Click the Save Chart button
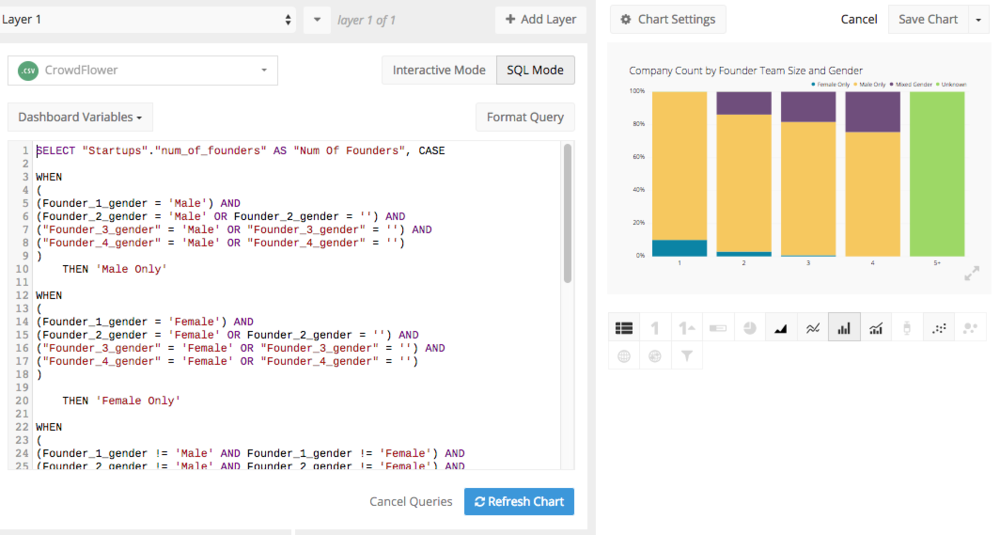Screen dimensions: 1000x535 click(928, 19)
